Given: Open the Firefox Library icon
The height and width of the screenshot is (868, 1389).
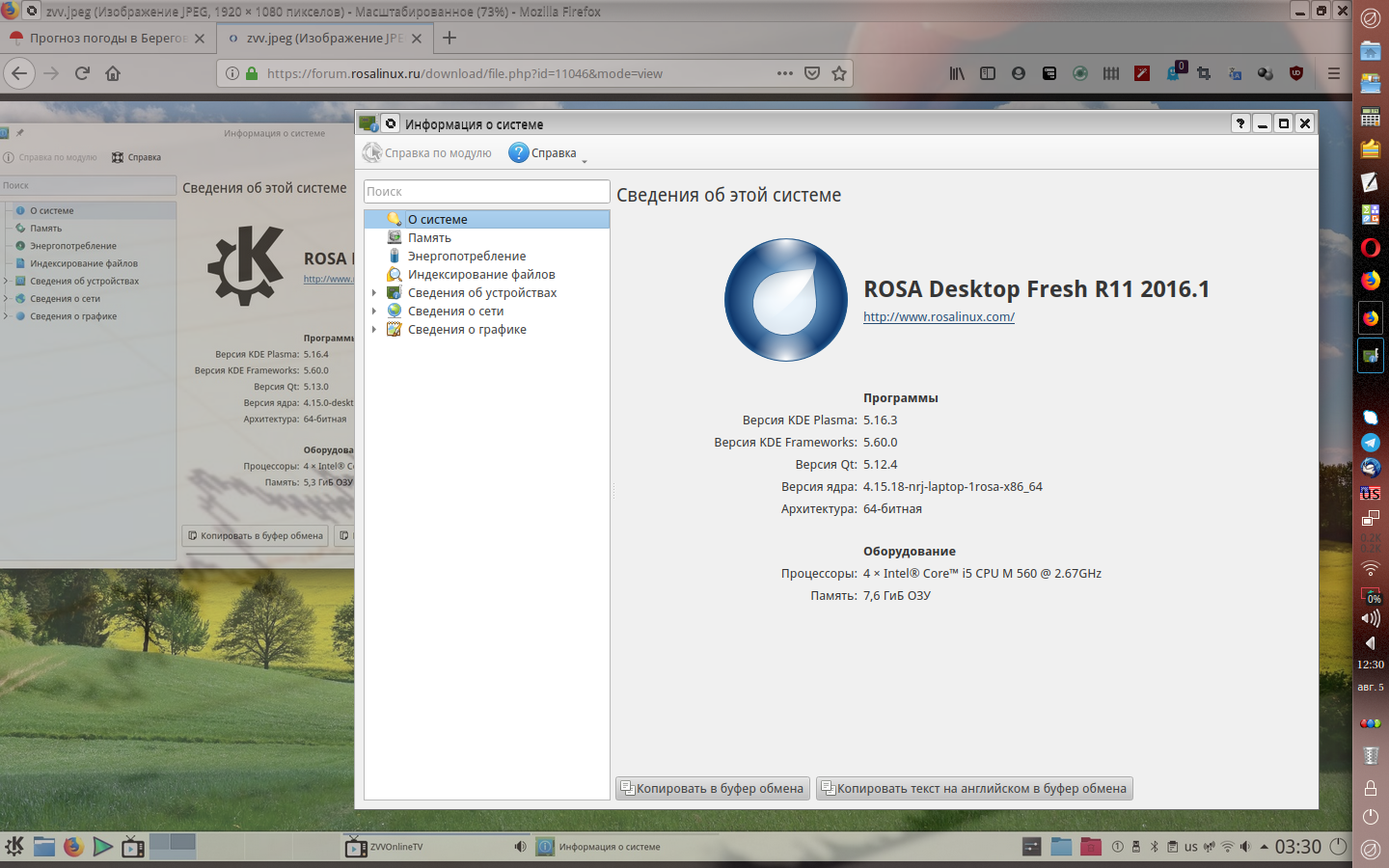Looking at the screenshot, I should tap(957, 73).
